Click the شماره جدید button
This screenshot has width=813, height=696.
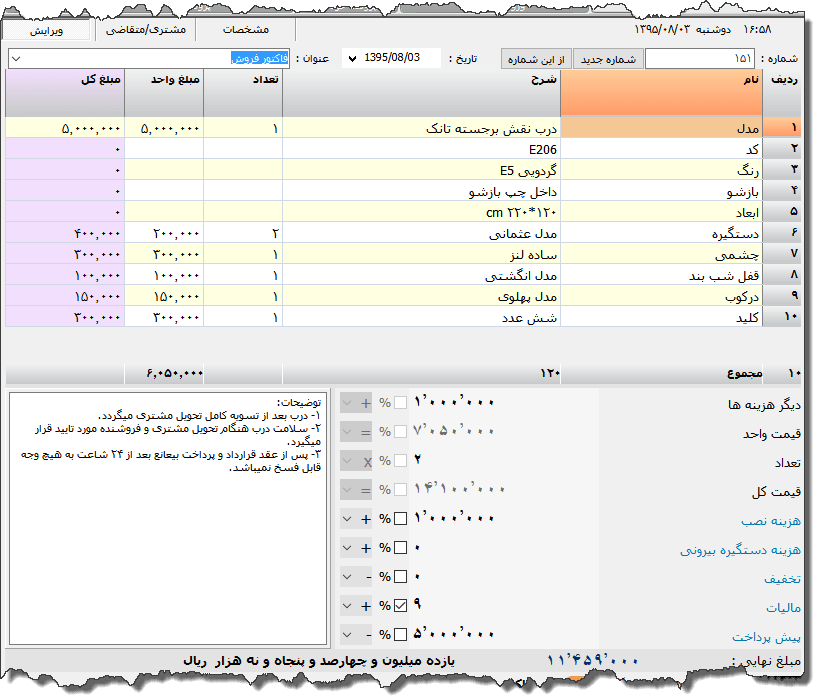tap(607, 59)
